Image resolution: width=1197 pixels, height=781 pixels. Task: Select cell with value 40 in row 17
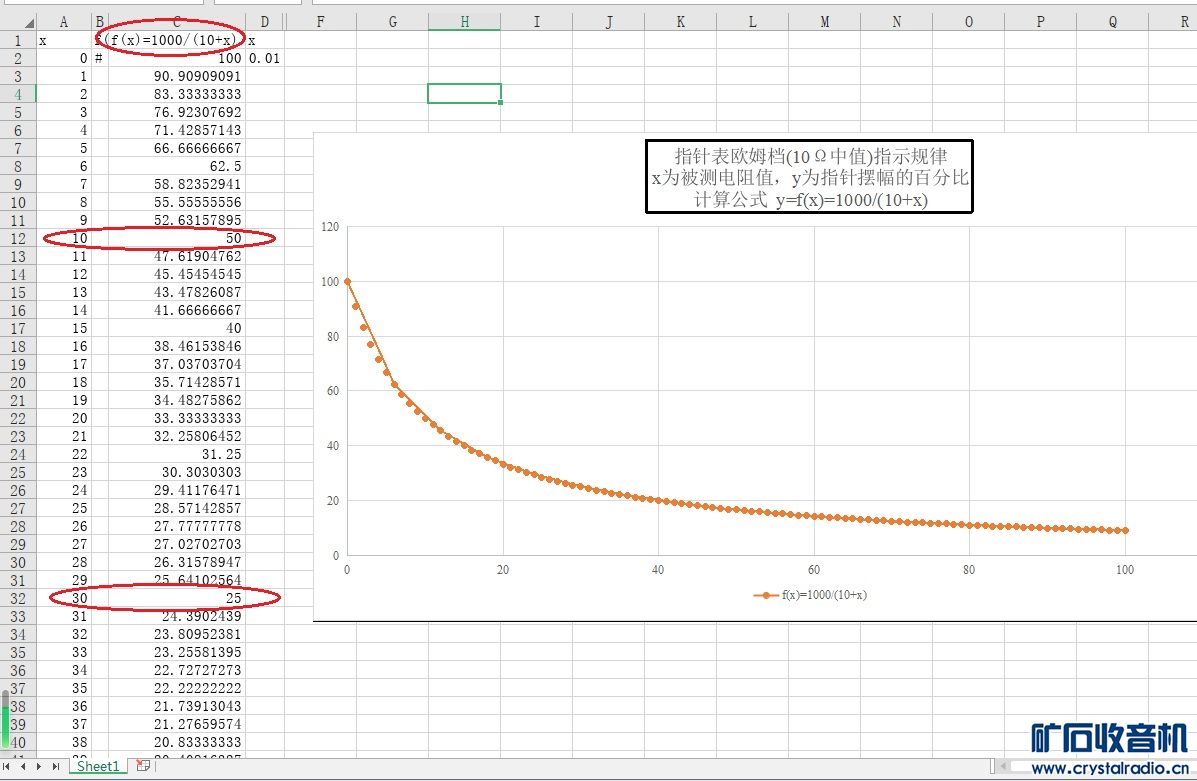click(x=176, y=328)
